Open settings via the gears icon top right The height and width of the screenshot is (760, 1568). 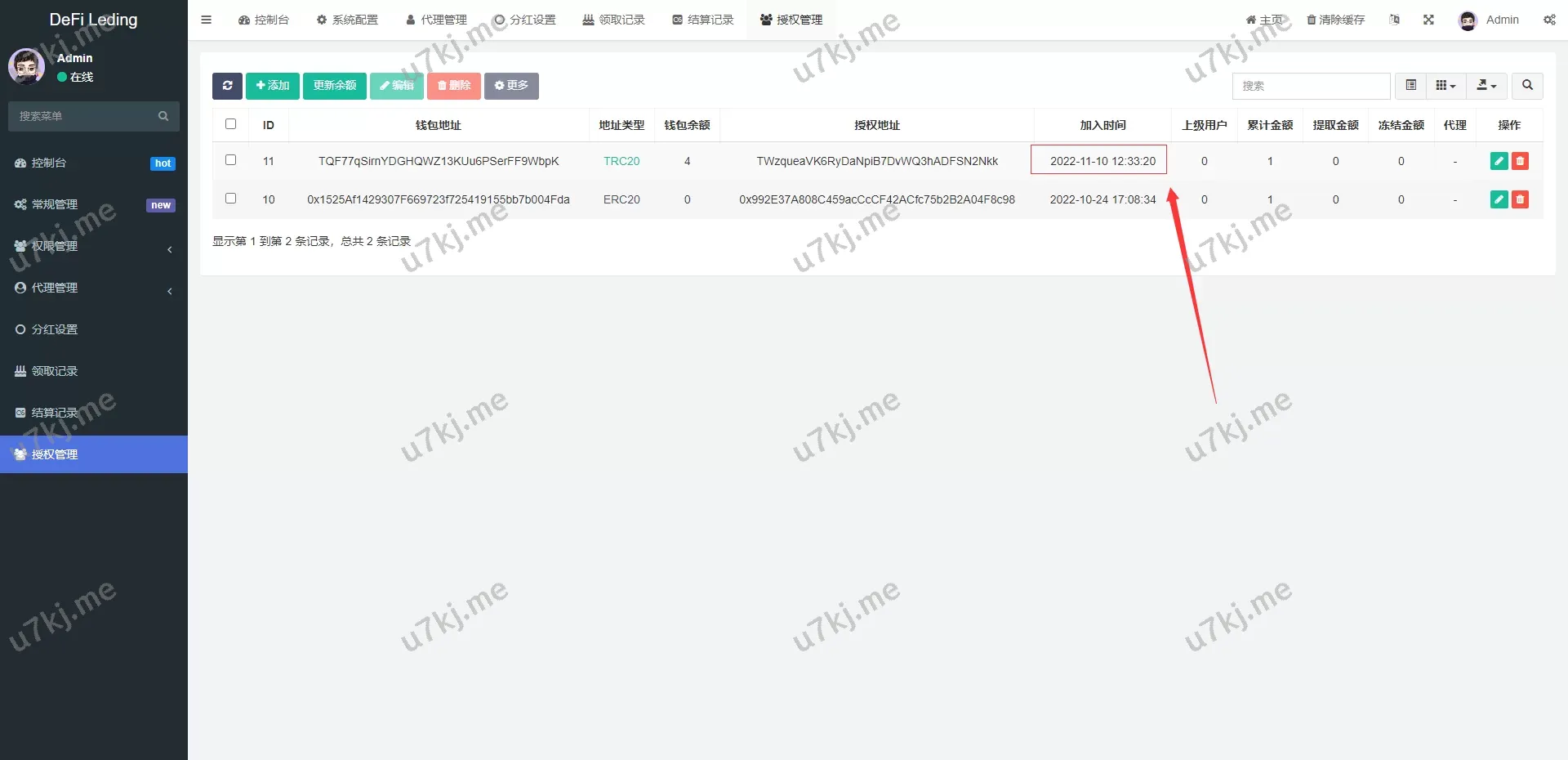[1549, 20]
